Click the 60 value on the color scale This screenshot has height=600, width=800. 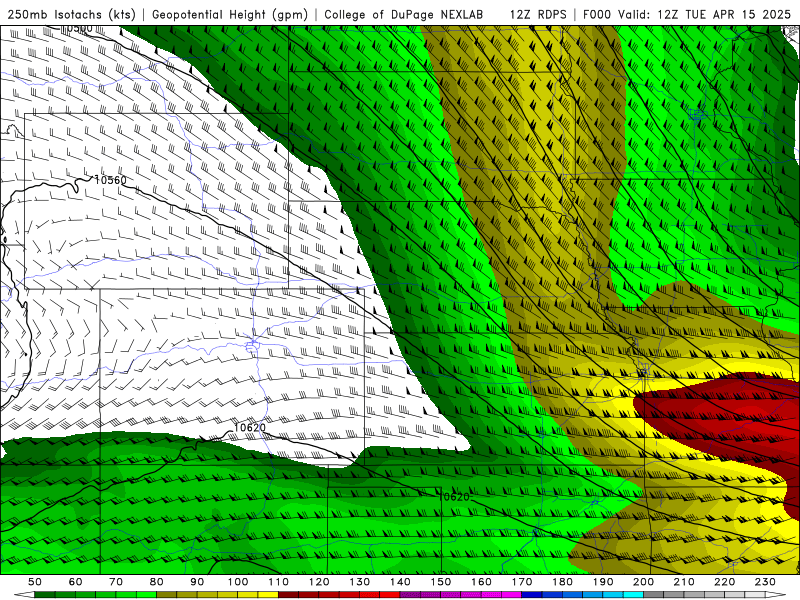pyautogui.click(x=76, y=582)
